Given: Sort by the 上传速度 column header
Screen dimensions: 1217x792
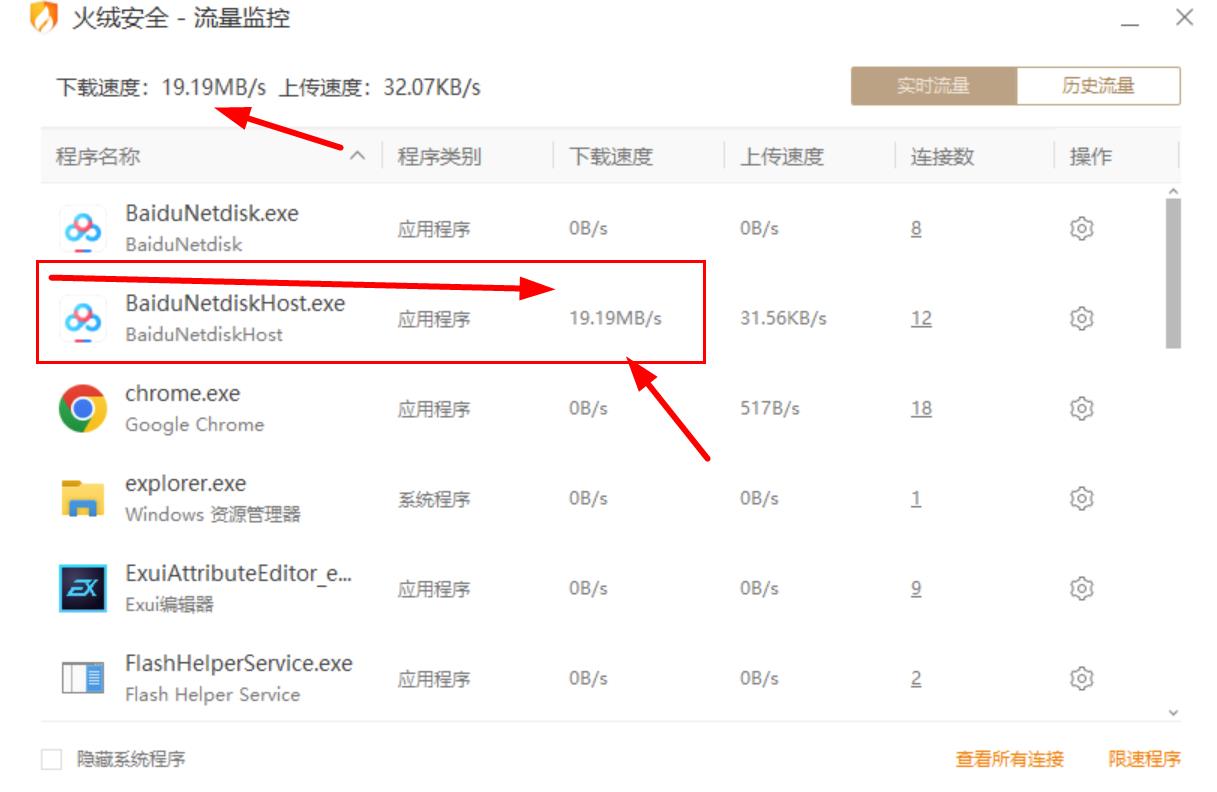Looking at the screenshot, I should point(782,156).
